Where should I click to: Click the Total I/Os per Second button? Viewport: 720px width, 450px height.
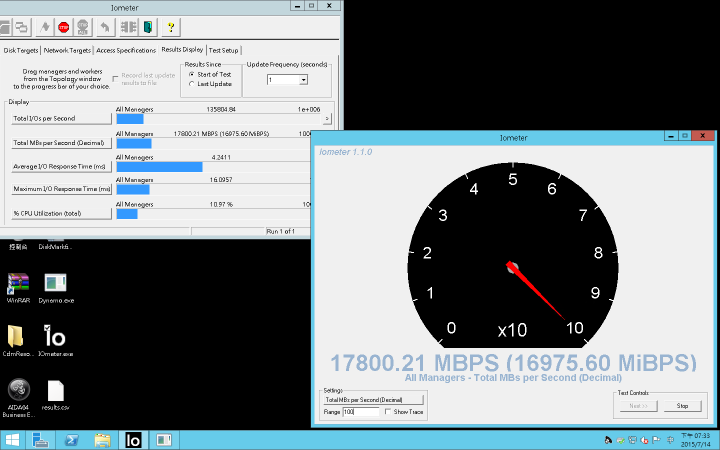click(x=62, y=118)
